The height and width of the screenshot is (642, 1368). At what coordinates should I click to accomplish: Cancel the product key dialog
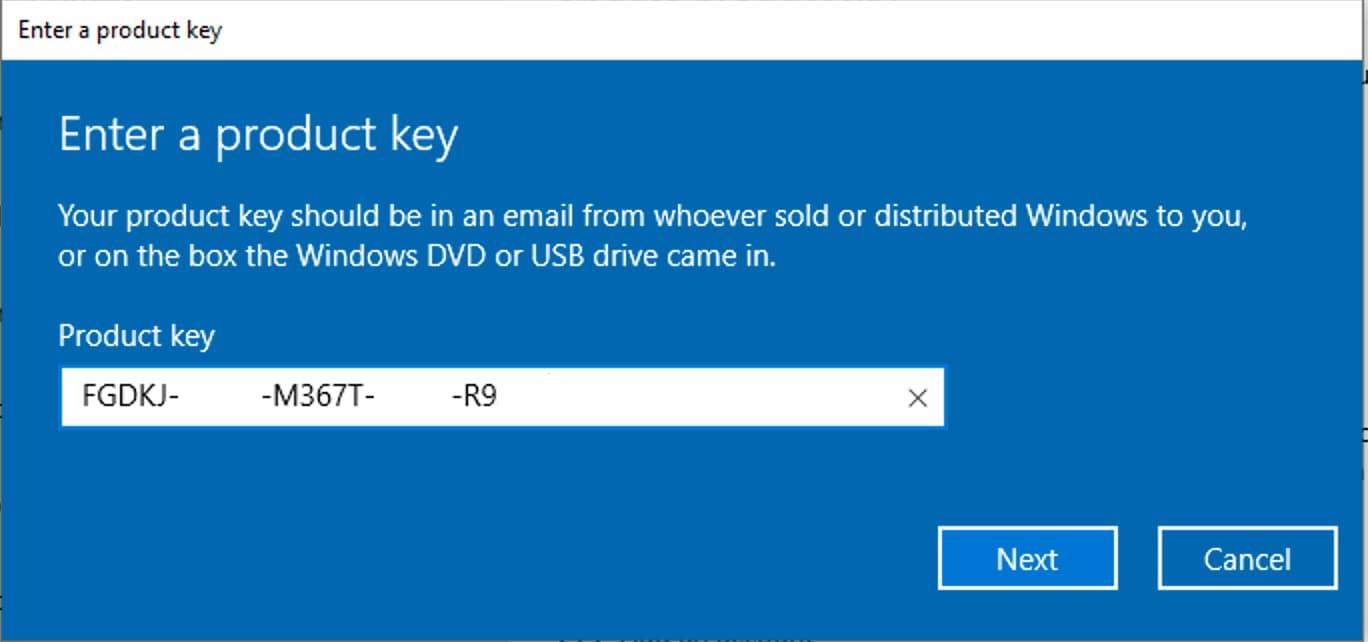click(x=1247, y=558)
